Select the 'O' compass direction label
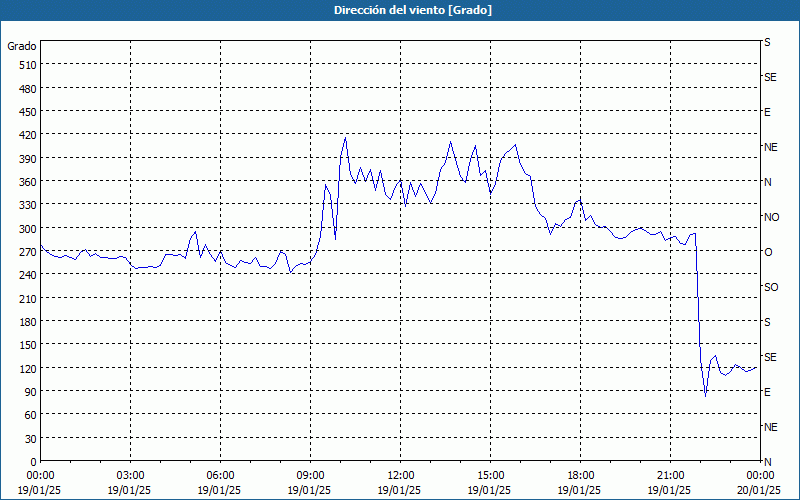 (768, 252)
